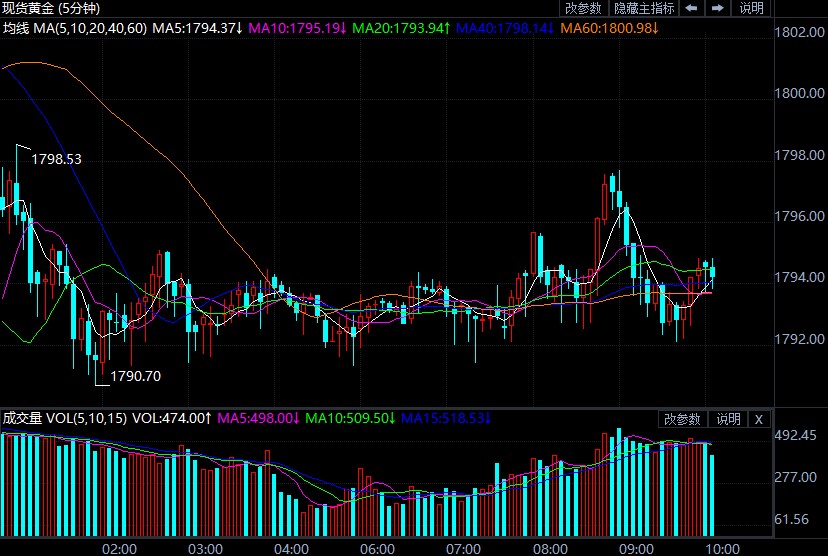Viewport: 828px width, 556px height.
Task: Click 隐藏主指标 to hide main indicator
Action: [x=644, y=8]
